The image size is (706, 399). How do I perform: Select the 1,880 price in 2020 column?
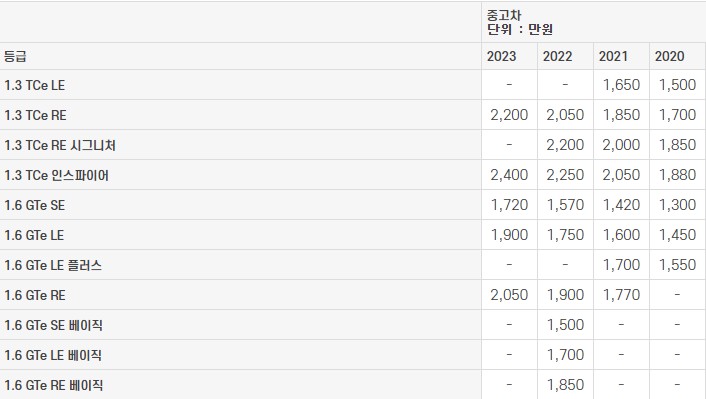[x=677, y=175]
